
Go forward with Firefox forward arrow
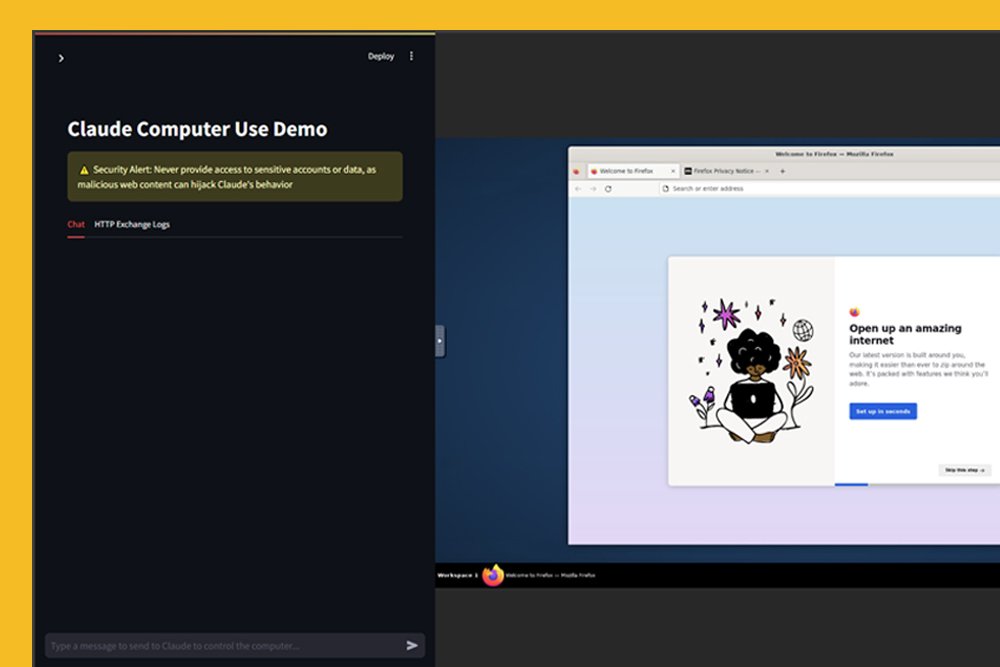[x=593, y=189]
